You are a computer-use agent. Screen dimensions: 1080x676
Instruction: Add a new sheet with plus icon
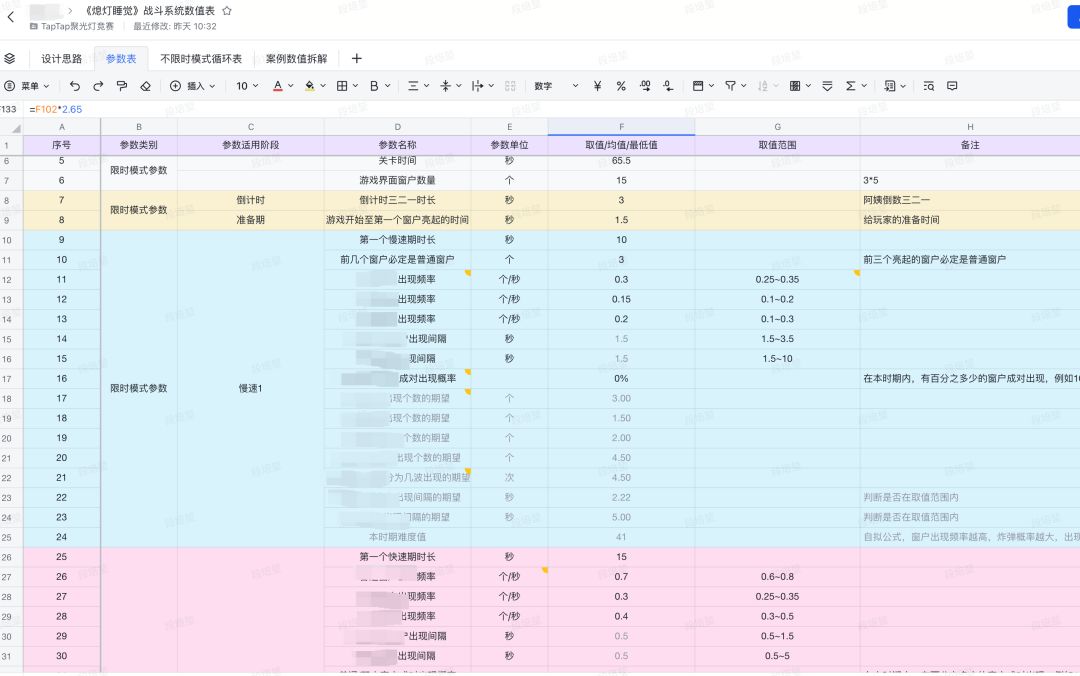tap(356, 59)
